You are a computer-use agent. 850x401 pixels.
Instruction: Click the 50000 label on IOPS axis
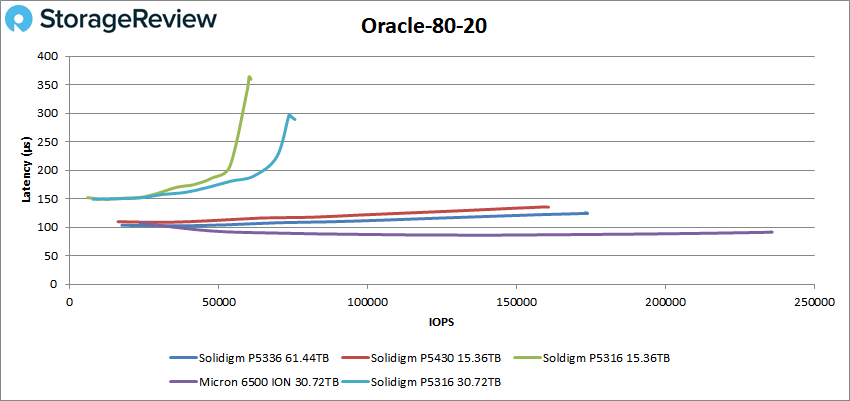point(218,302)
